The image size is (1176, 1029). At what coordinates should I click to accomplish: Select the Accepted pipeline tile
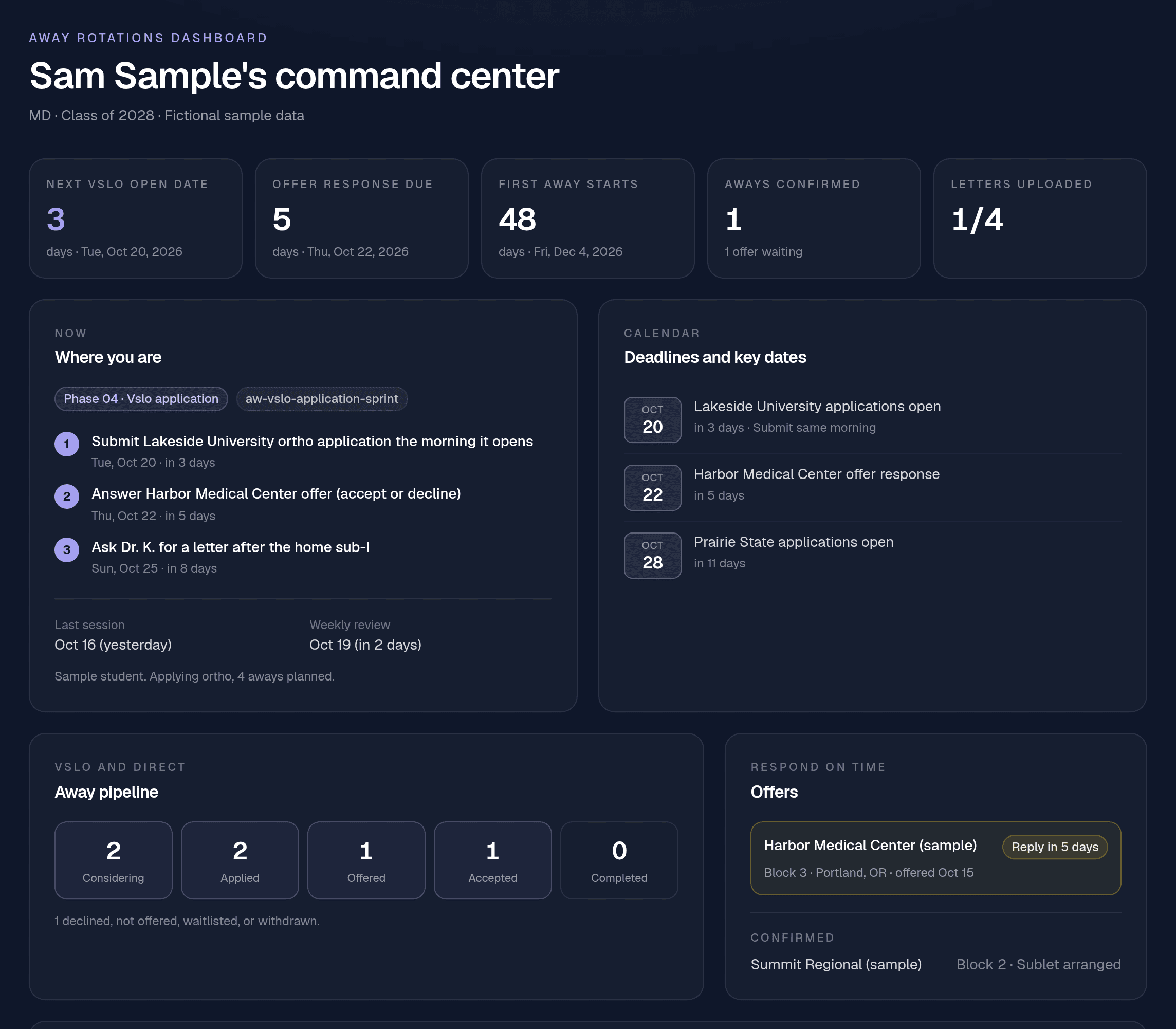(493, 860)
